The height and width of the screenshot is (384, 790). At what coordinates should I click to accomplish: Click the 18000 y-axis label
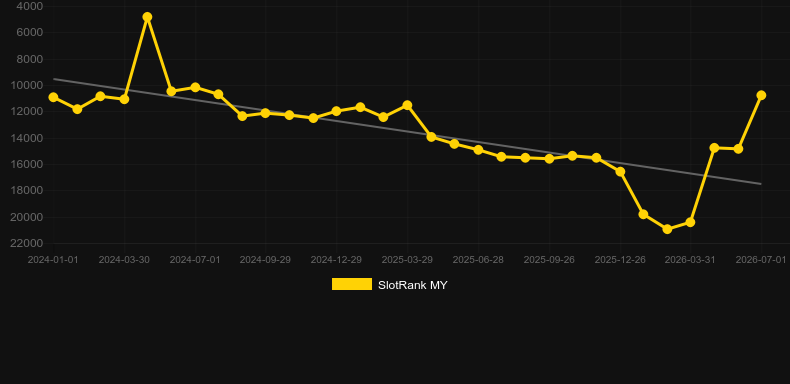coord(27,191)
